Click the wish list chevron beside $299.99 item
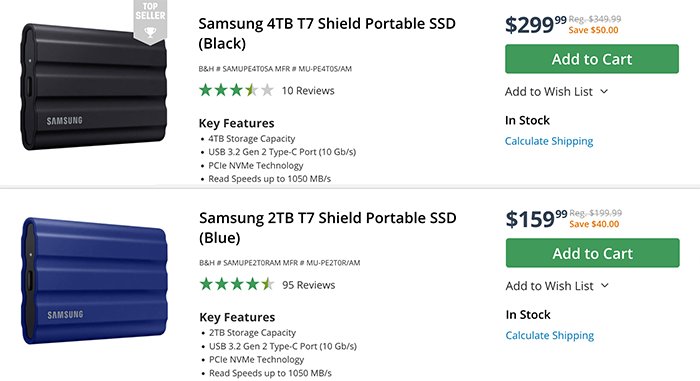This screenshot has width=700, height=381. tap(604, 92)
